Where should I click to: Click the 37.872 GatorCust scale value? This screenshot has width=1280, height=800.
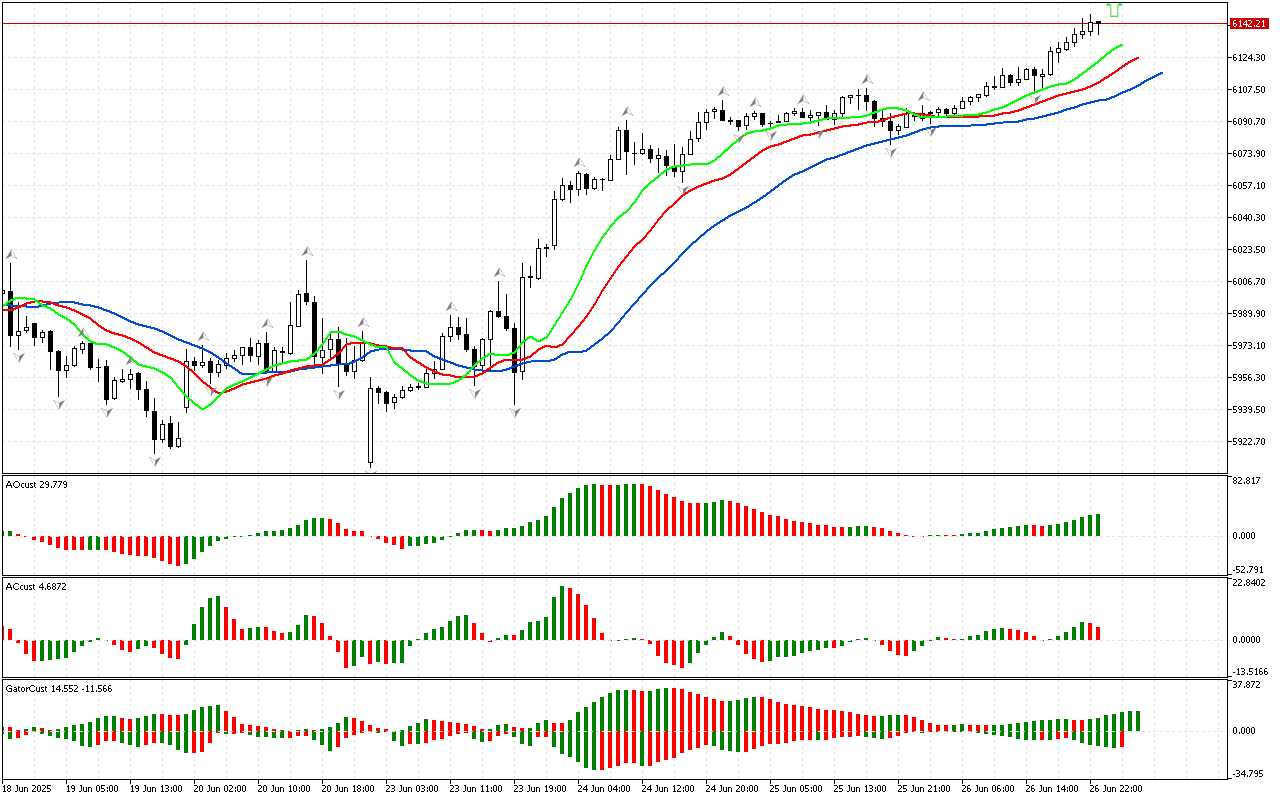tap(1244, 685)
